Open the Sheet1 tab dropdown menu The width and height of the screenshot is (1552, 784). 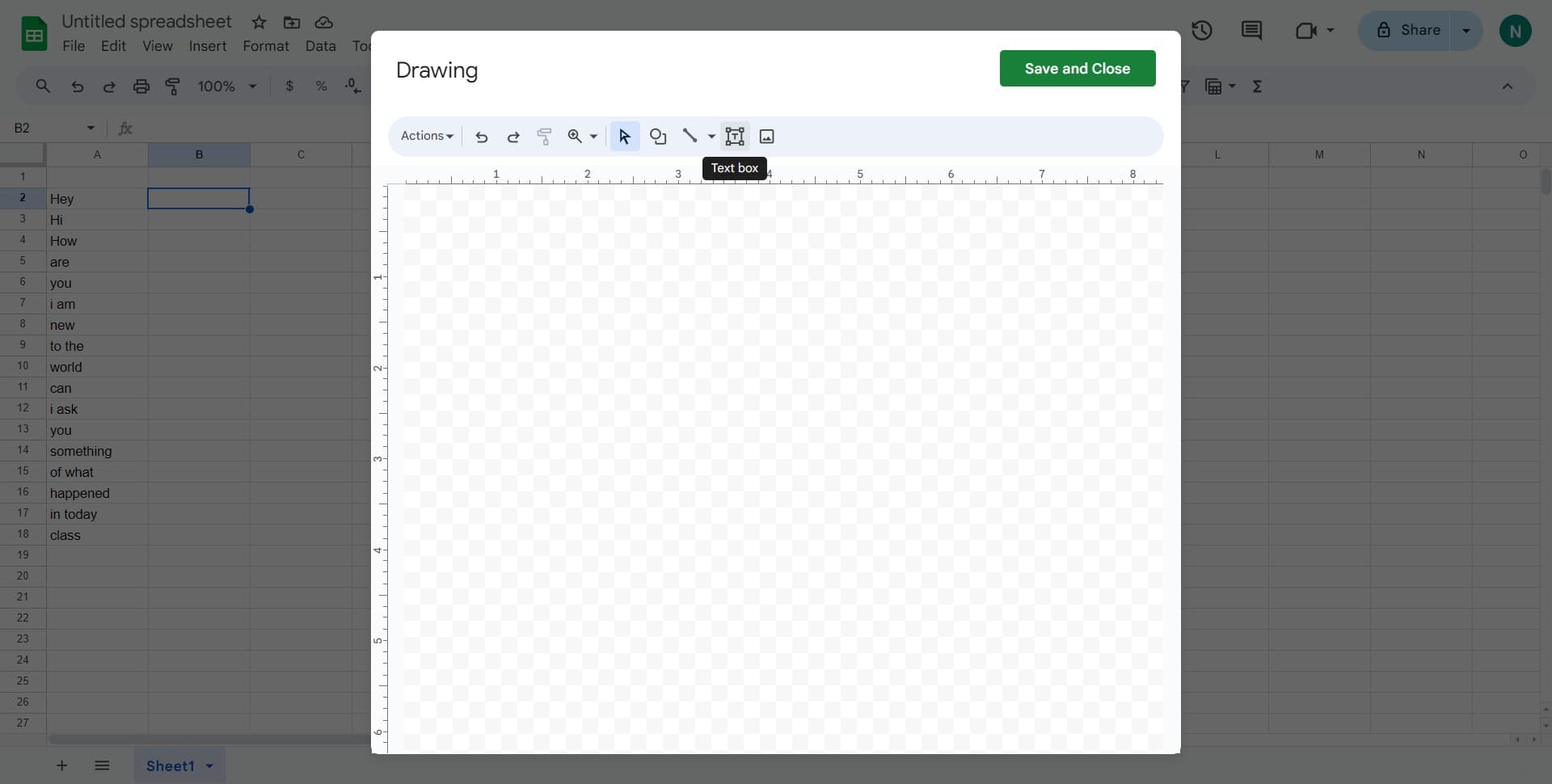[209, 765]
